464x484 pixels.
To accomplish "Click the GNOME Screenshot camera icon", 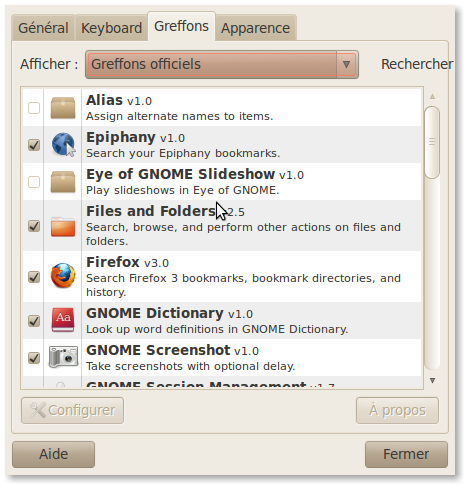I will click(63, 357).
